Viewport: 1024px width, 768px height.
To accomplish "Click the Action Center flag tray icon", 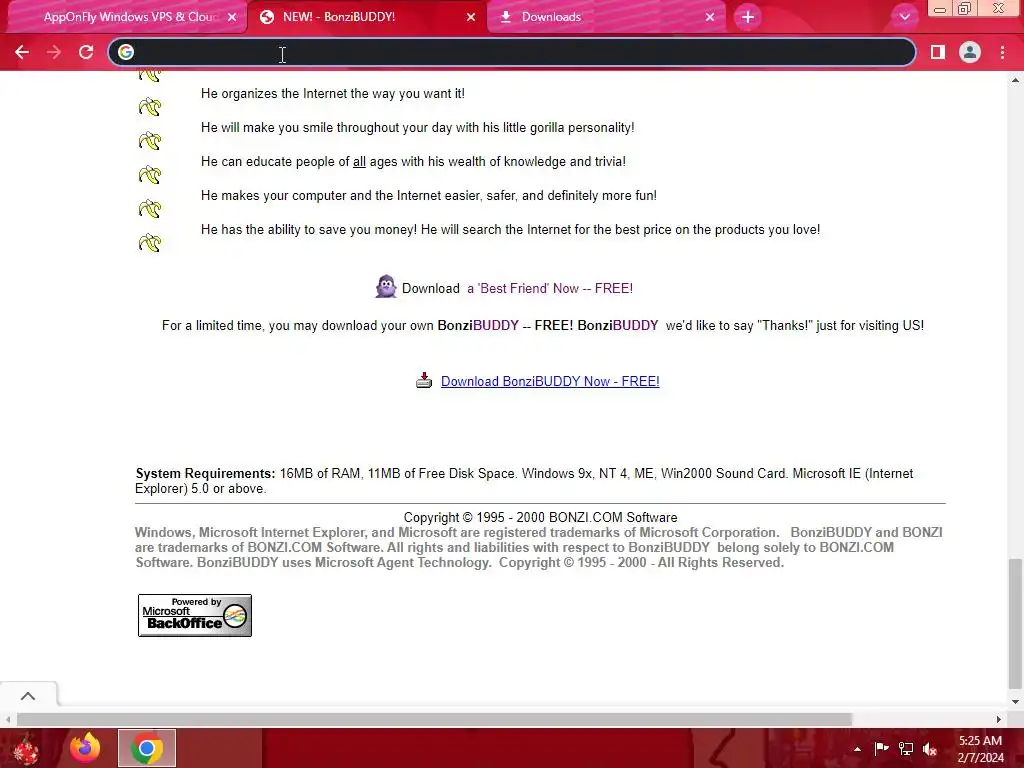I will [881, 749].
